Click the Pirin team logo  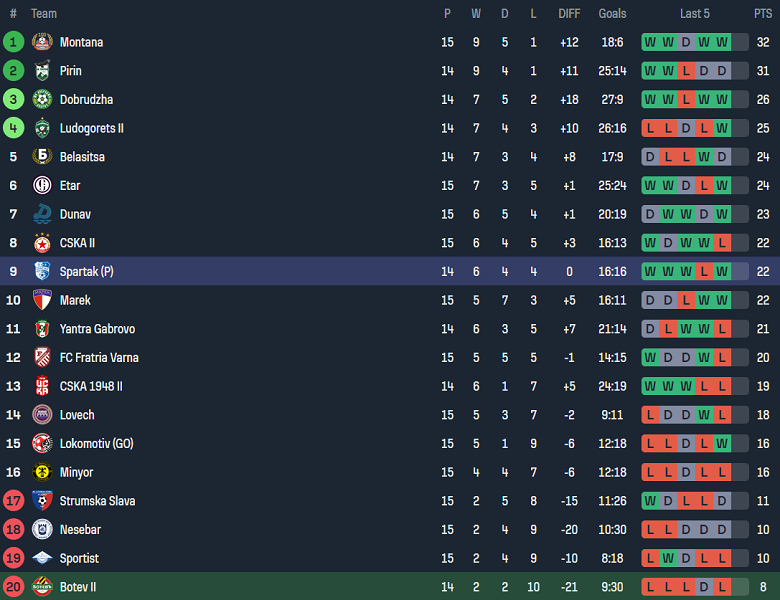pyautogui.click(x=42, y=71)
